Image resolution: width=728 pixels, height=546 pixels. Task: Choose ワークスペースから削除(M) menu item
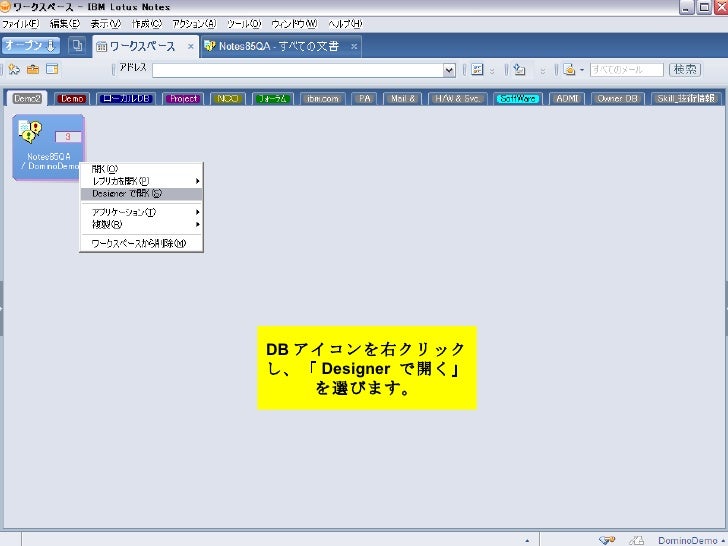click(x=141, y=243)
